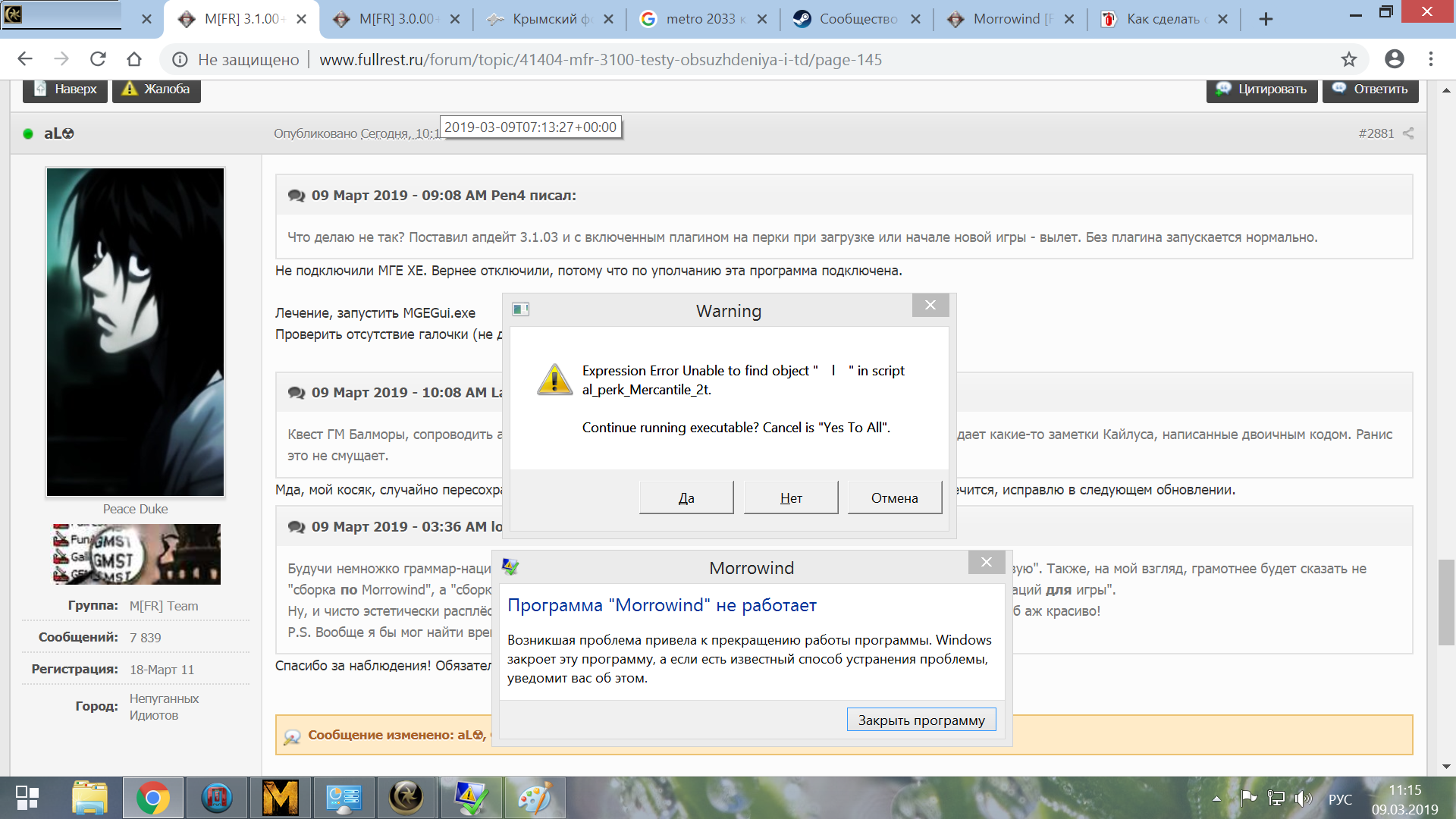The image size is (1456, 819).
Task: Click Цитировать quote button
Action: [x=1262, y=89]
